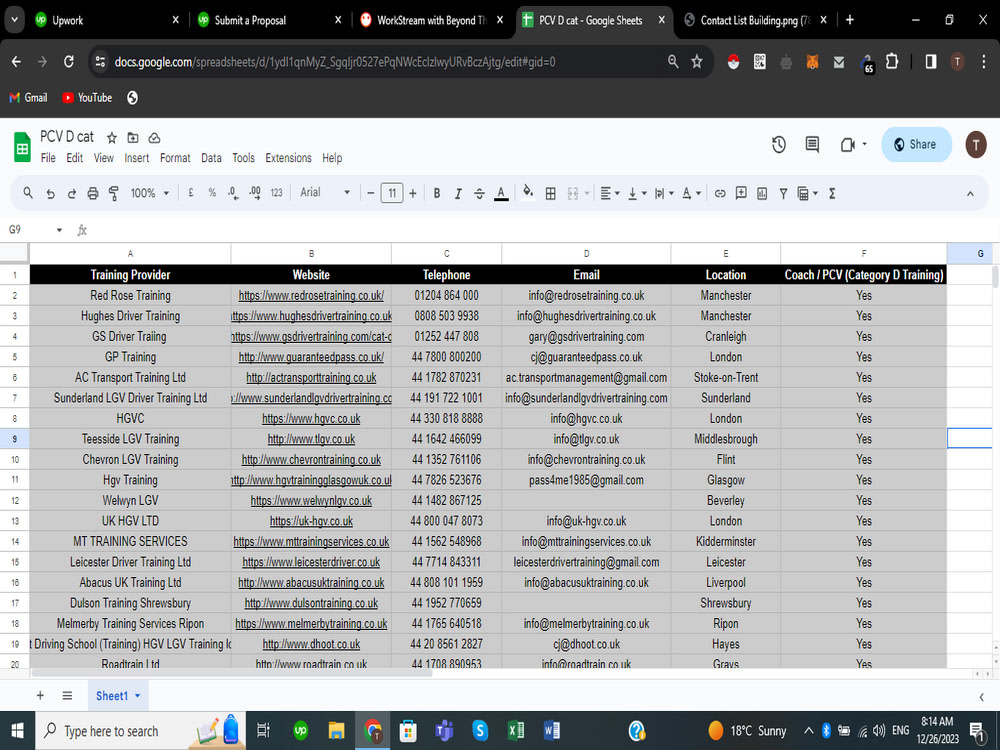Increase decimal places
Screen dimensions: 1000x750
pyautogui.click(x=255, y=193)
